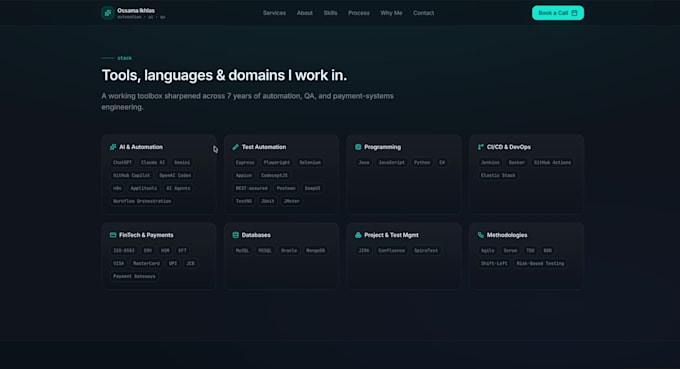This screenshot has height=369, width=680.
Task: Select the AI & Automation card title
Action: pos(141,147)
